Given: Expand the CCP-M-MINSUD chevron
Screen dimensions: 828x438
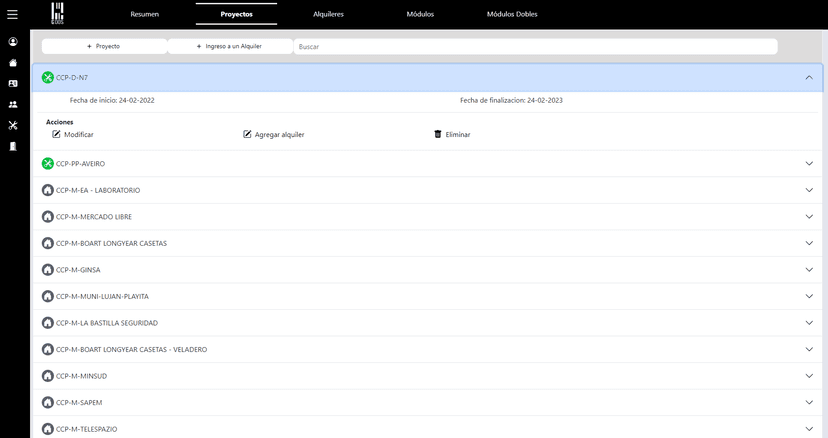Looking at the screenshot, I should 809,376.
